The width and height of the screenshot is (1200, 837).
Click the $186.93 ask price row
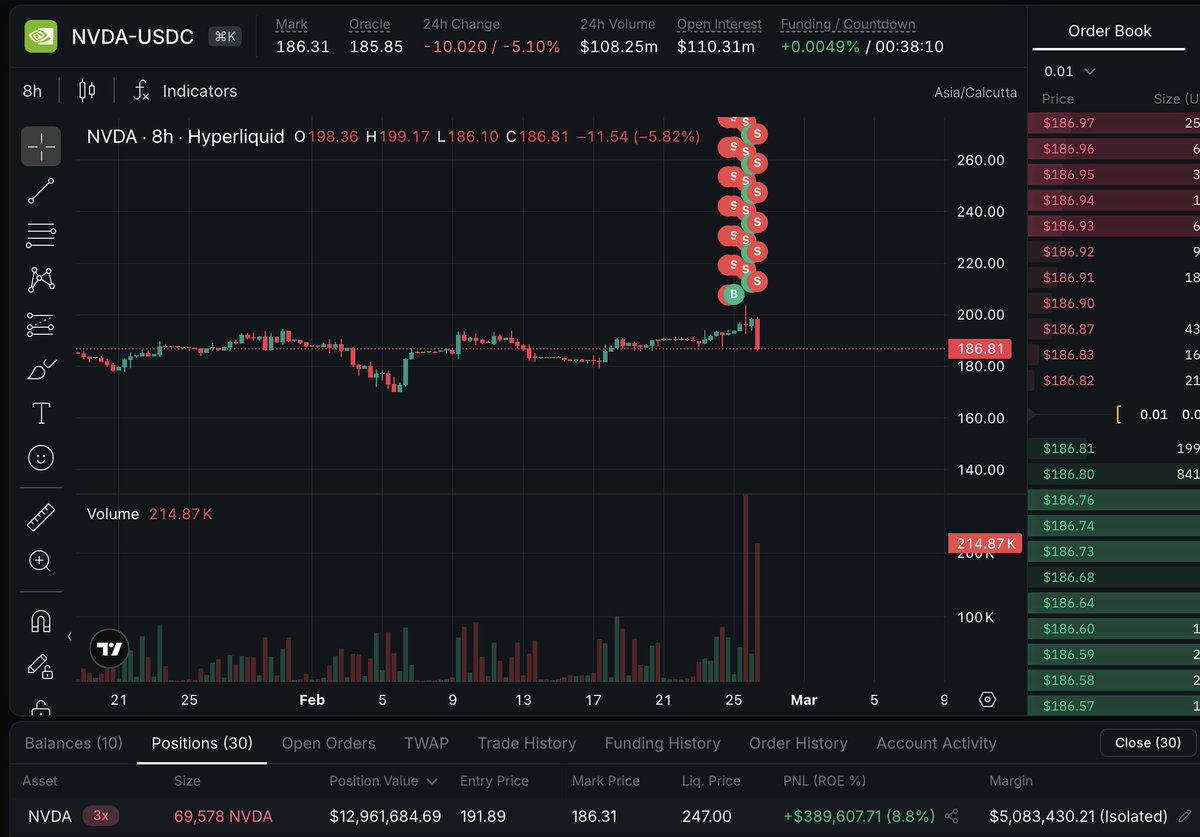[1114, 226]
